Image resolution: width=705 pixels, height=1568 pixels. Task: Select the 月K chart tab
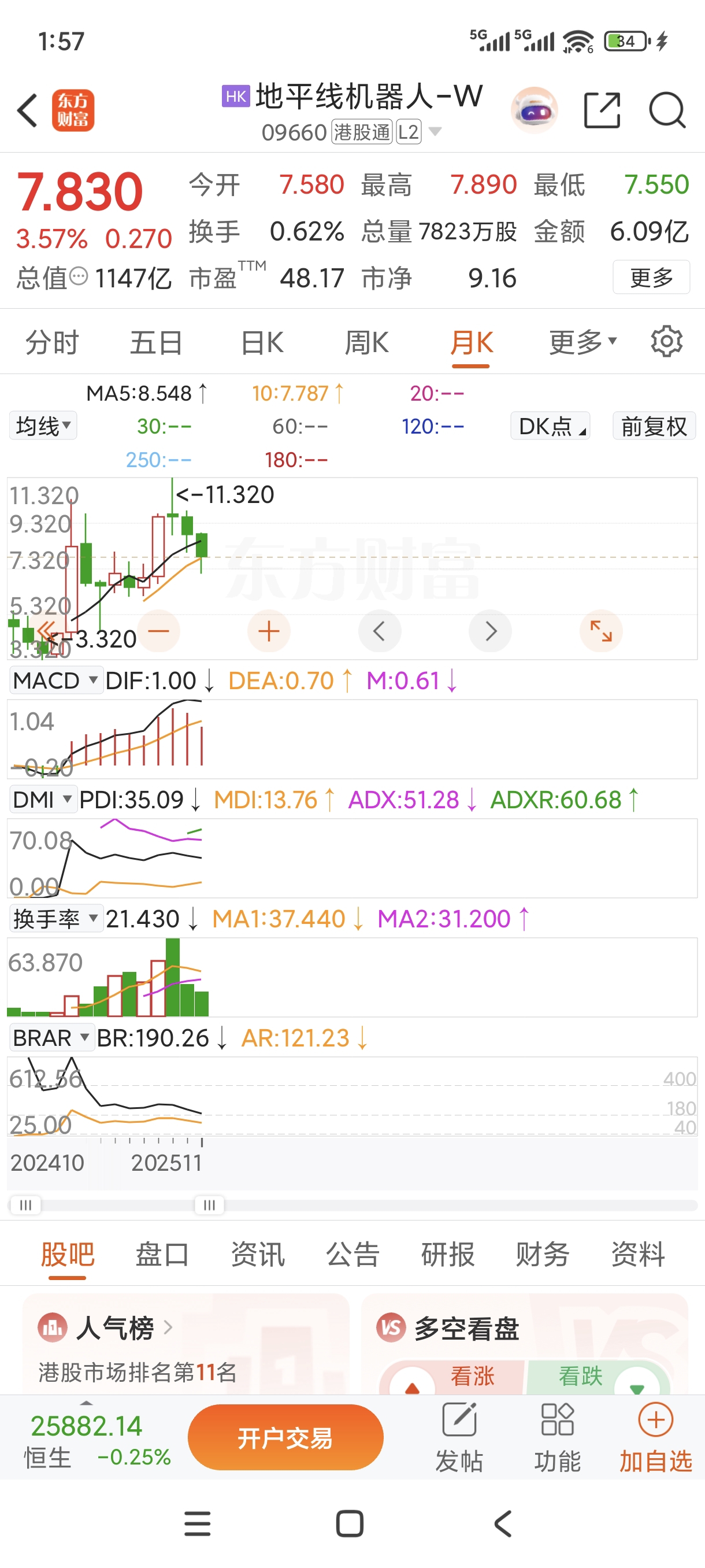[472, 342]
